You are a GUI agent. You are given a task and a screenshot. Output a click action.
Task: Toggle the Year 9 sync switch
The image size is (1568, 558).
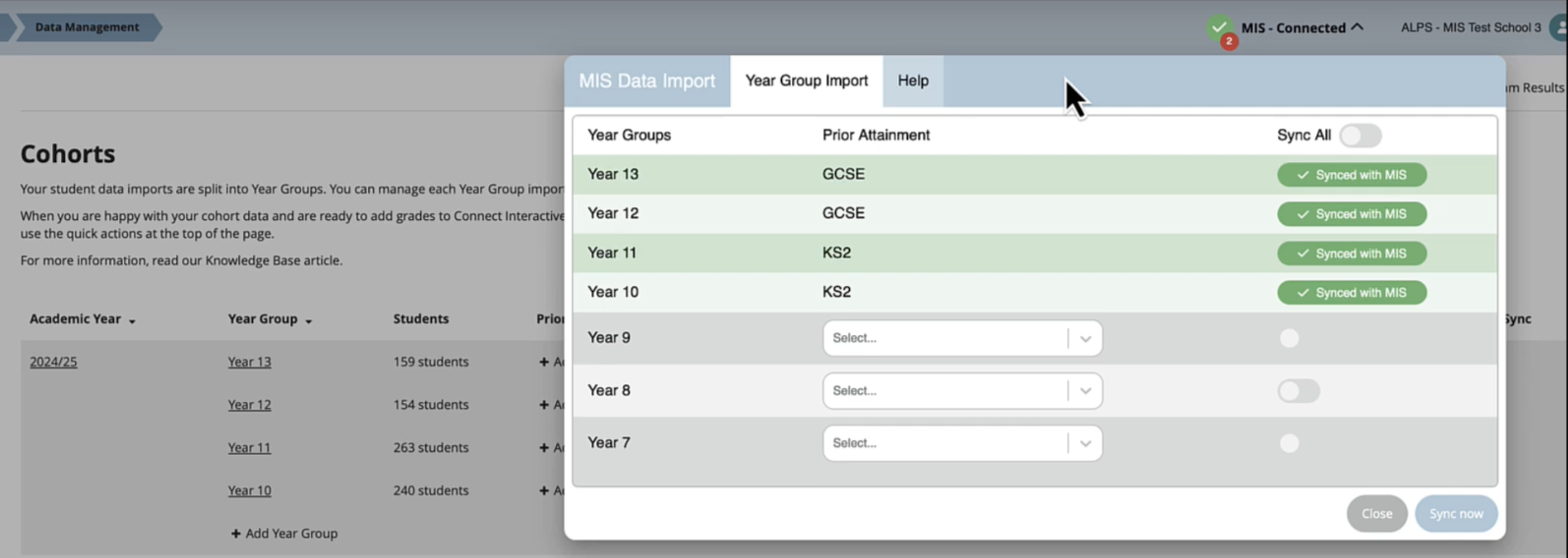pos(1289,338)
